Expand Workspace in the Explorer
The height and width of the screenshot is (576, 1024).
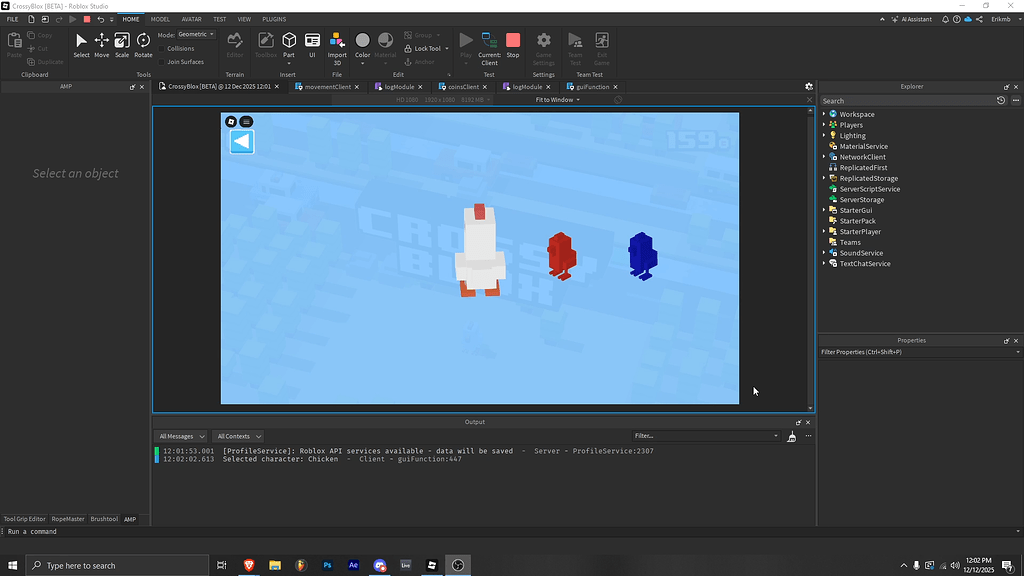click(824, 114)
